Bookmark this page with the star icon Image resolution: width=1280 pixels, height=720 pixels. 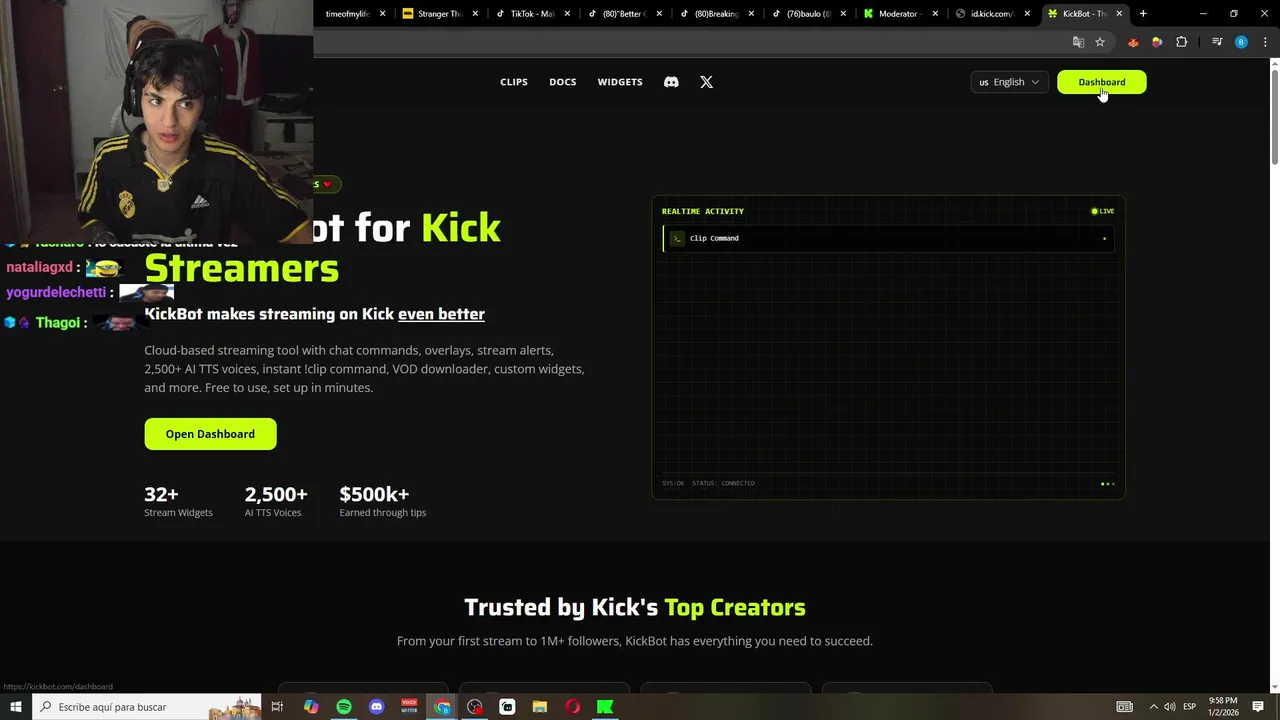(1100, 42)
